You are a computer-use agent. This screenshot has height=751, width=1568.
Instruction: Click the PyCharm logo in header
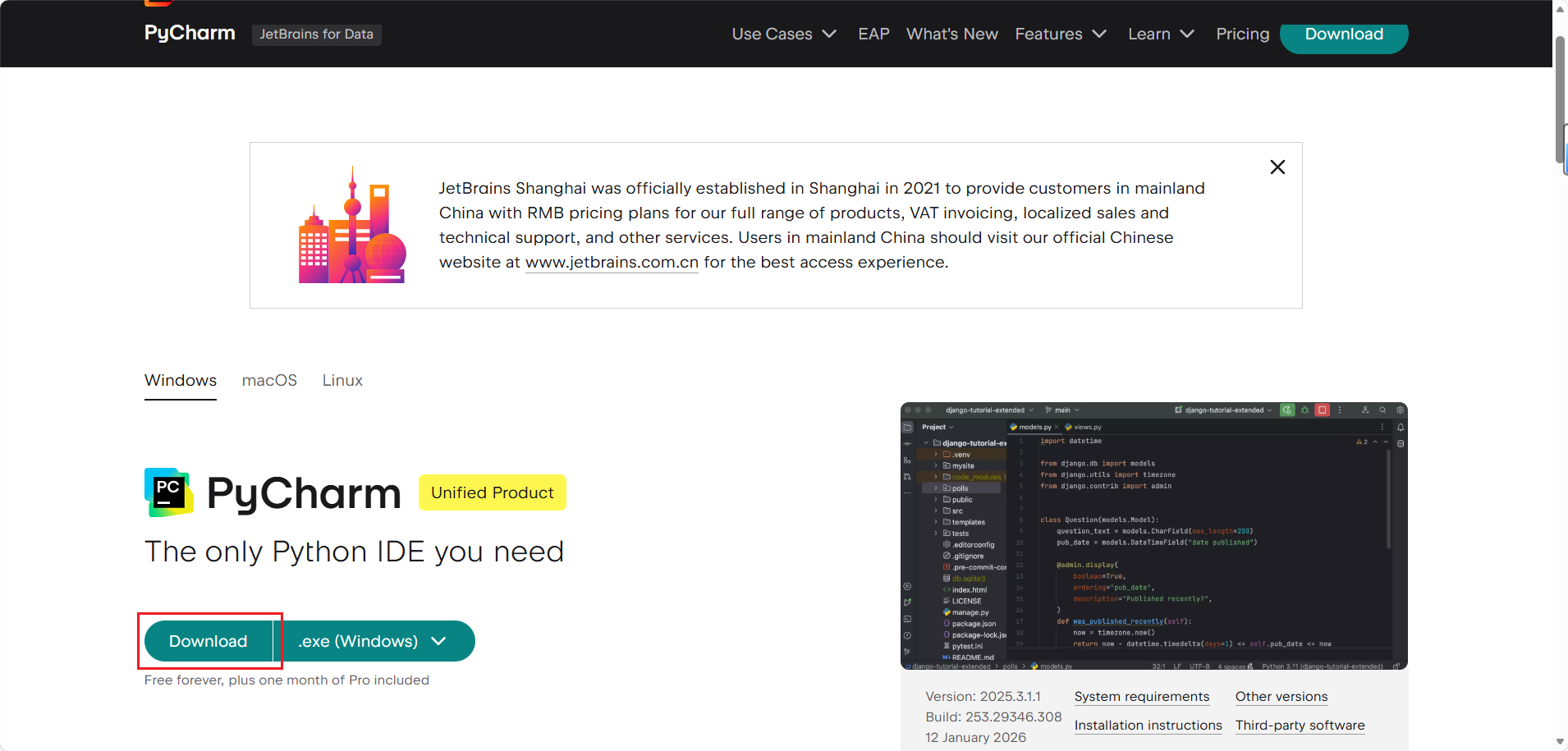190,33
